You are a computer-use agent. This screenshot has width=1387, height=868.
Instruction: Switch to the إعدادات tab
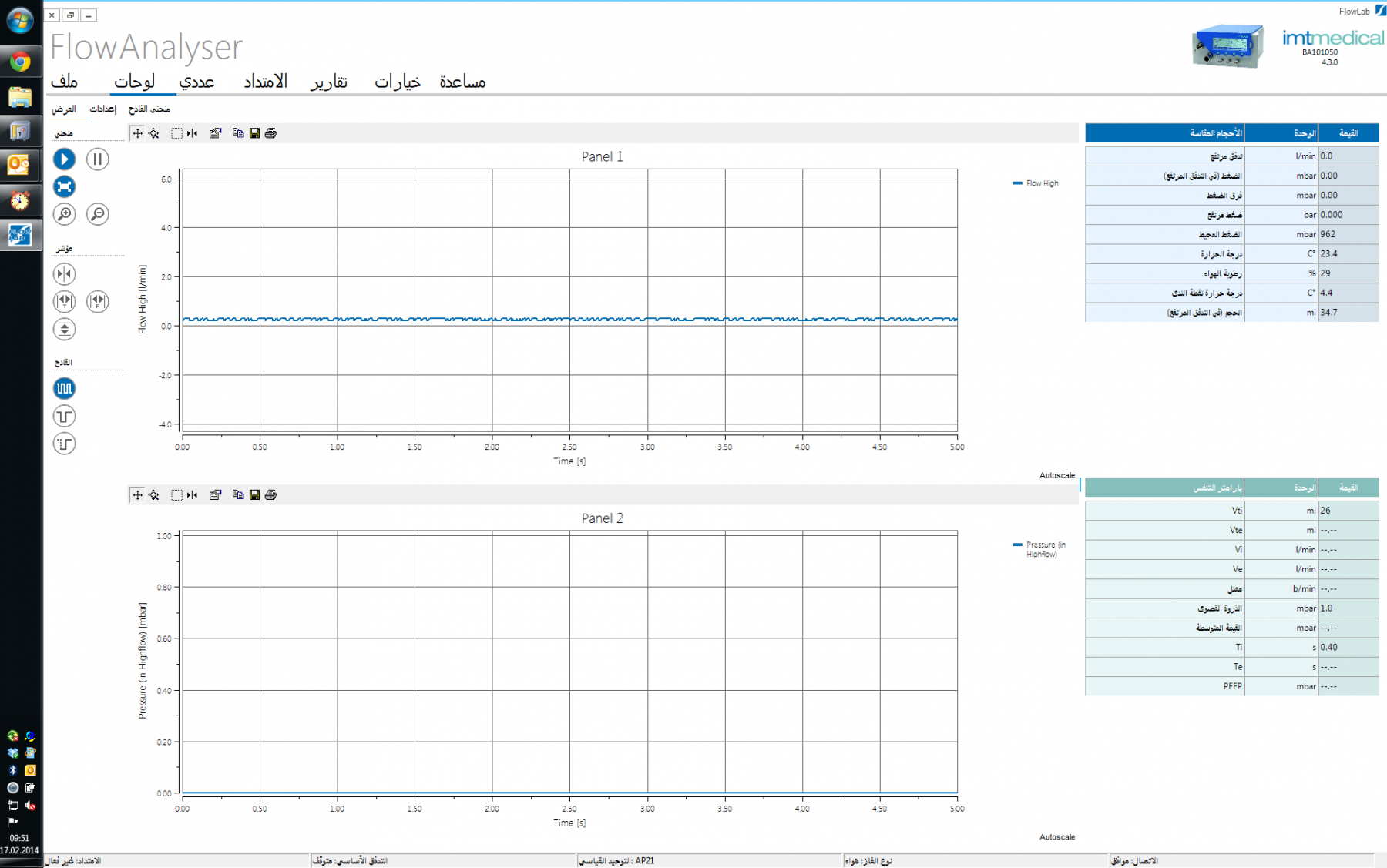(x=103, y=108)
